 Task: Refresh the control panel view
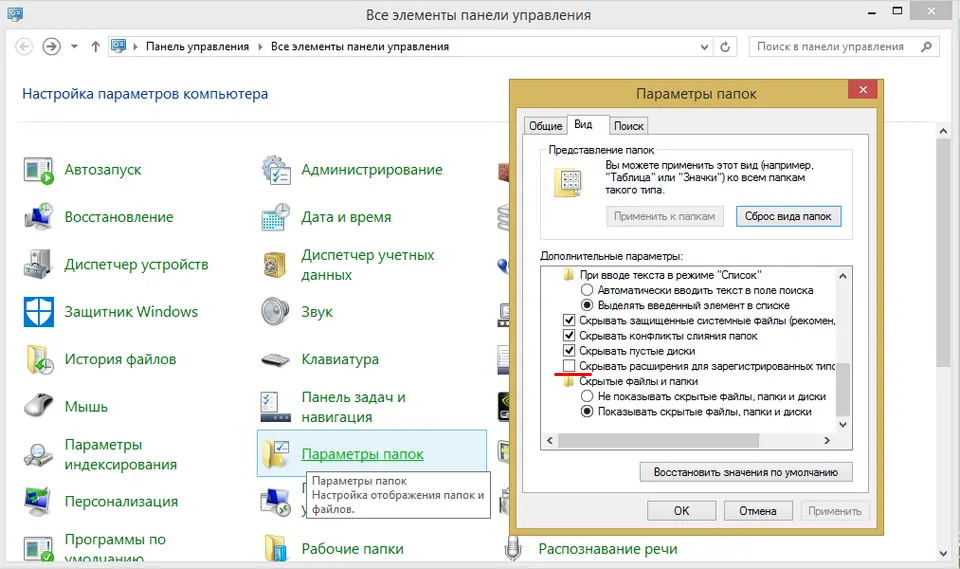click(x=725, y=47)
